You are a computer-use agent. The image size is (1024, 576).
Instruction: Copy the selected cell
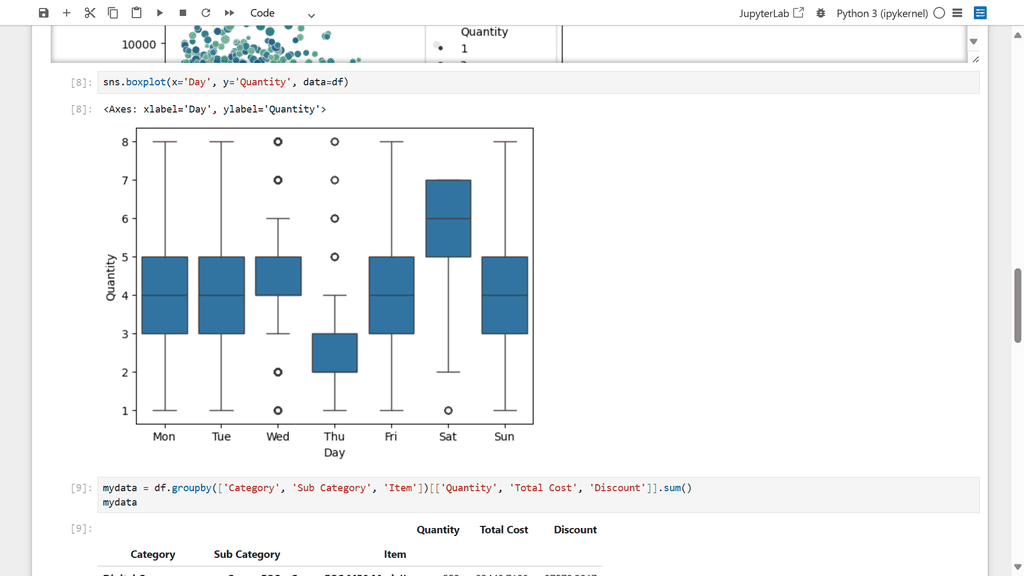[113, 13]
